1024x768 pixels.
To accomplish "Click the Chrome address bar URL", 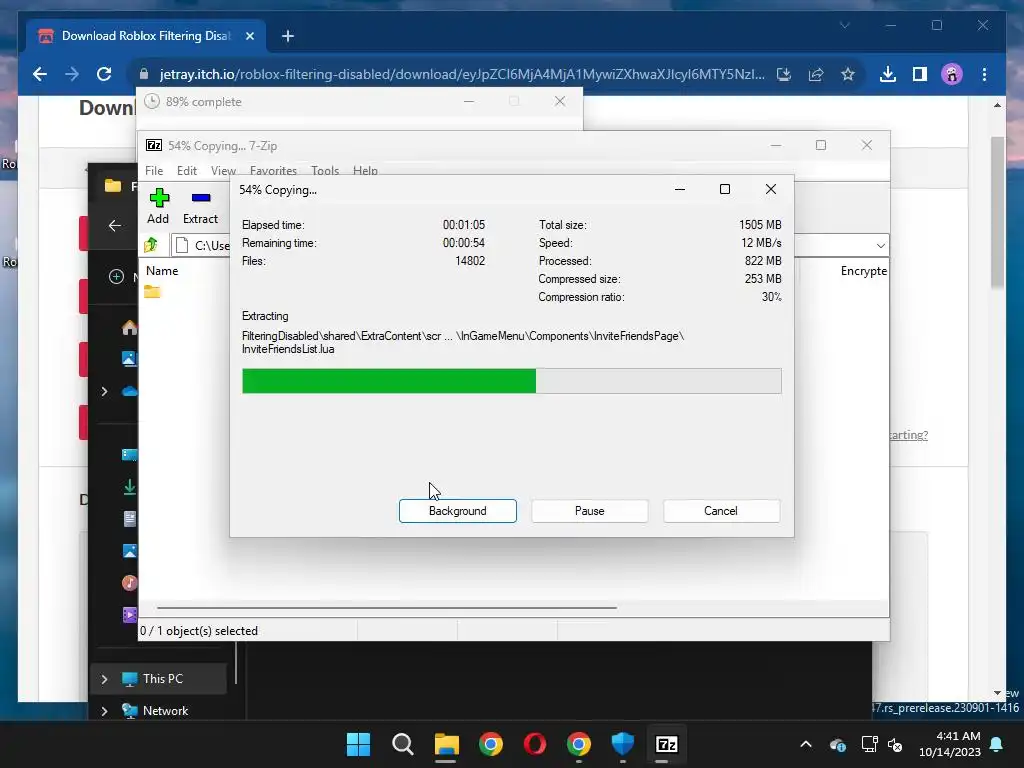I will (x=462, y=74).
